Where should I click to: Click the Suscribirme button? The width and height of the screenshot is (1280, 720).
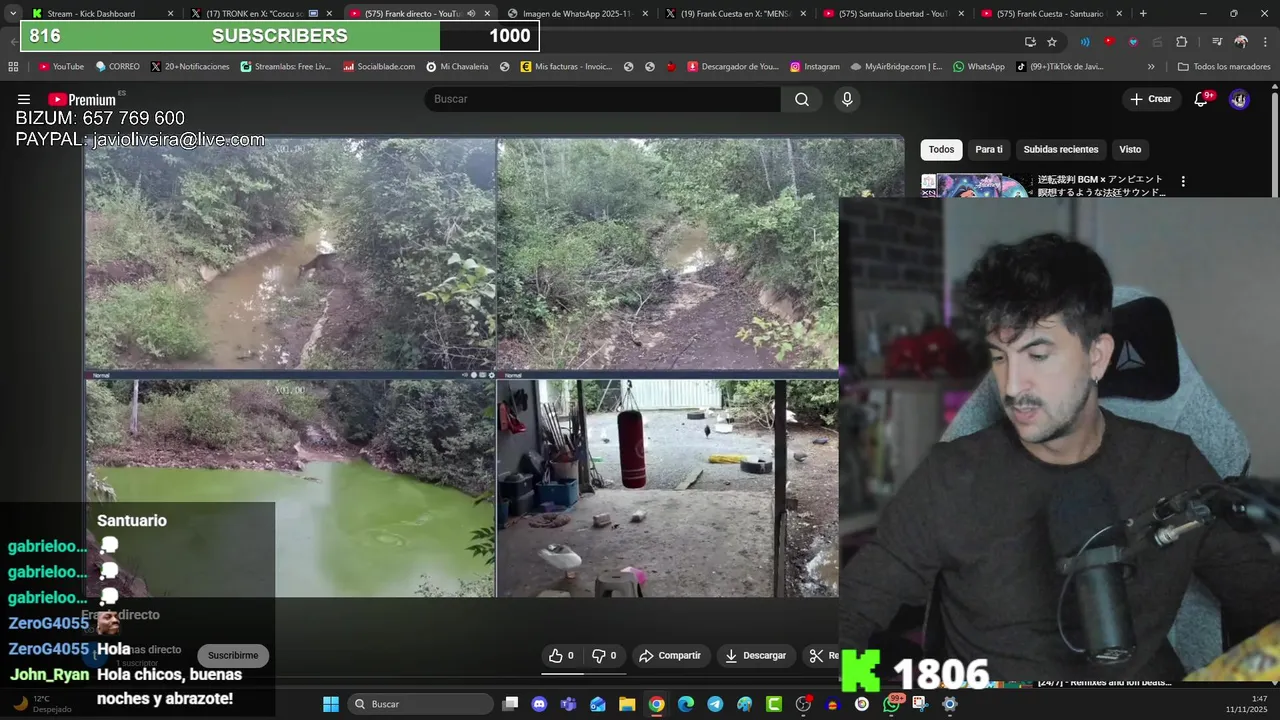pyautogui.click(x=233, y=656)
